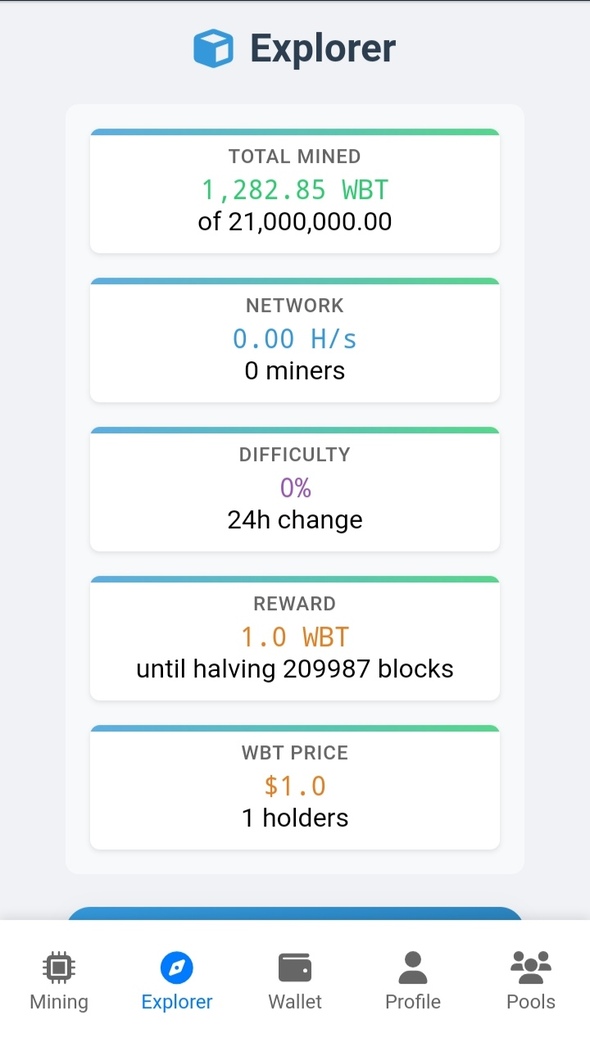Viewport: 590px width, 1042px height.
Task: View the Profile person icon
Action: point(412,967)
